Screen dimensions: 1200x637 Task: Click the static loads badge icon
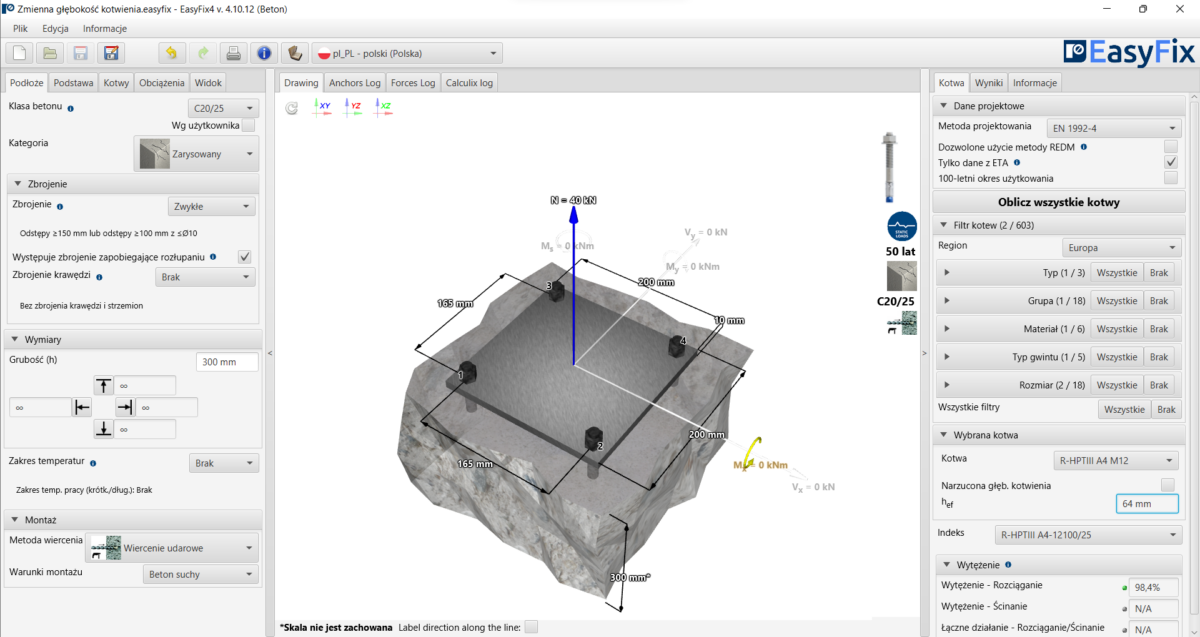coord(902,225)
